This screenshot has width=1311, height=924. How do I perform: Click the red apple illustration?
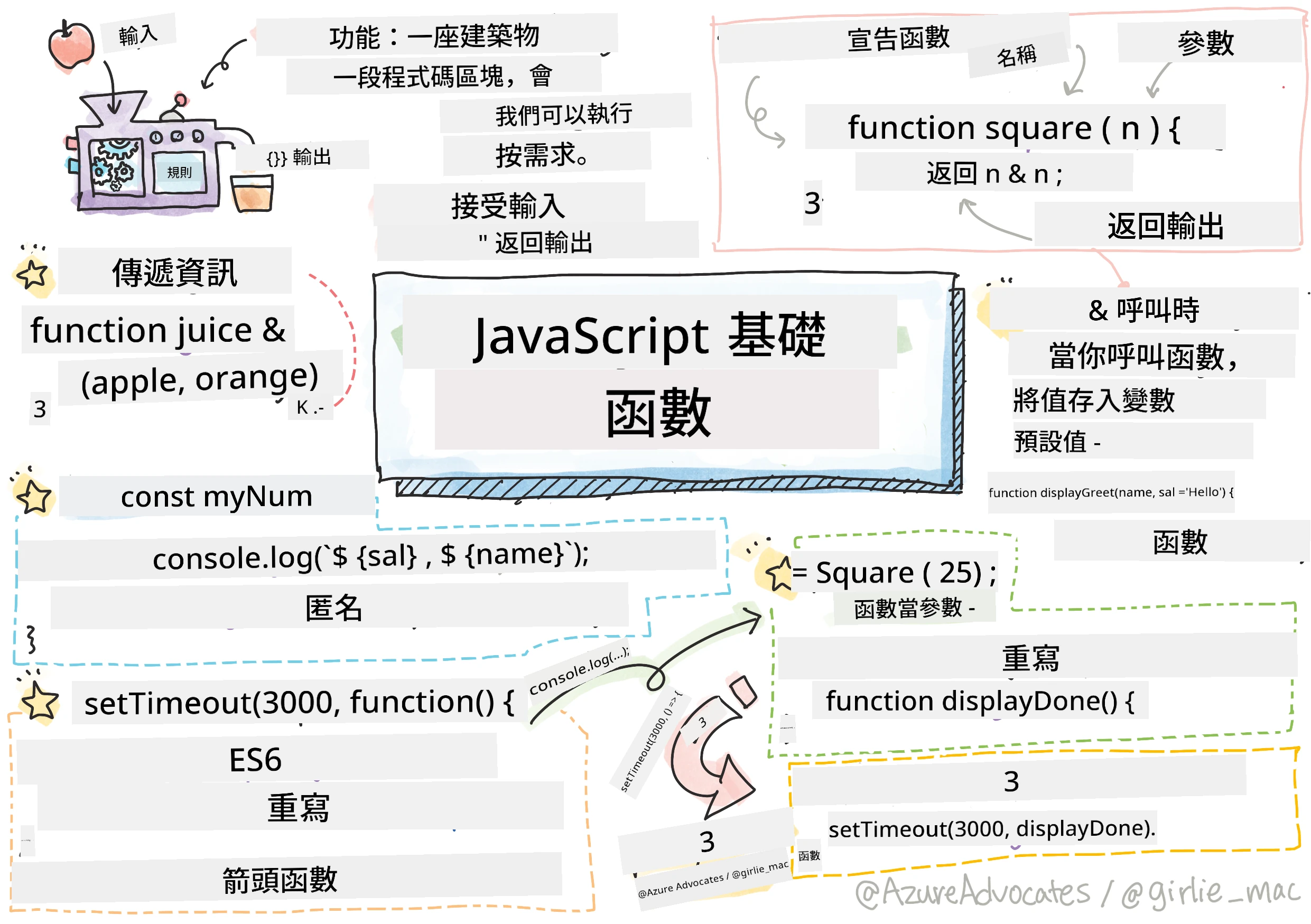point(71,44)
